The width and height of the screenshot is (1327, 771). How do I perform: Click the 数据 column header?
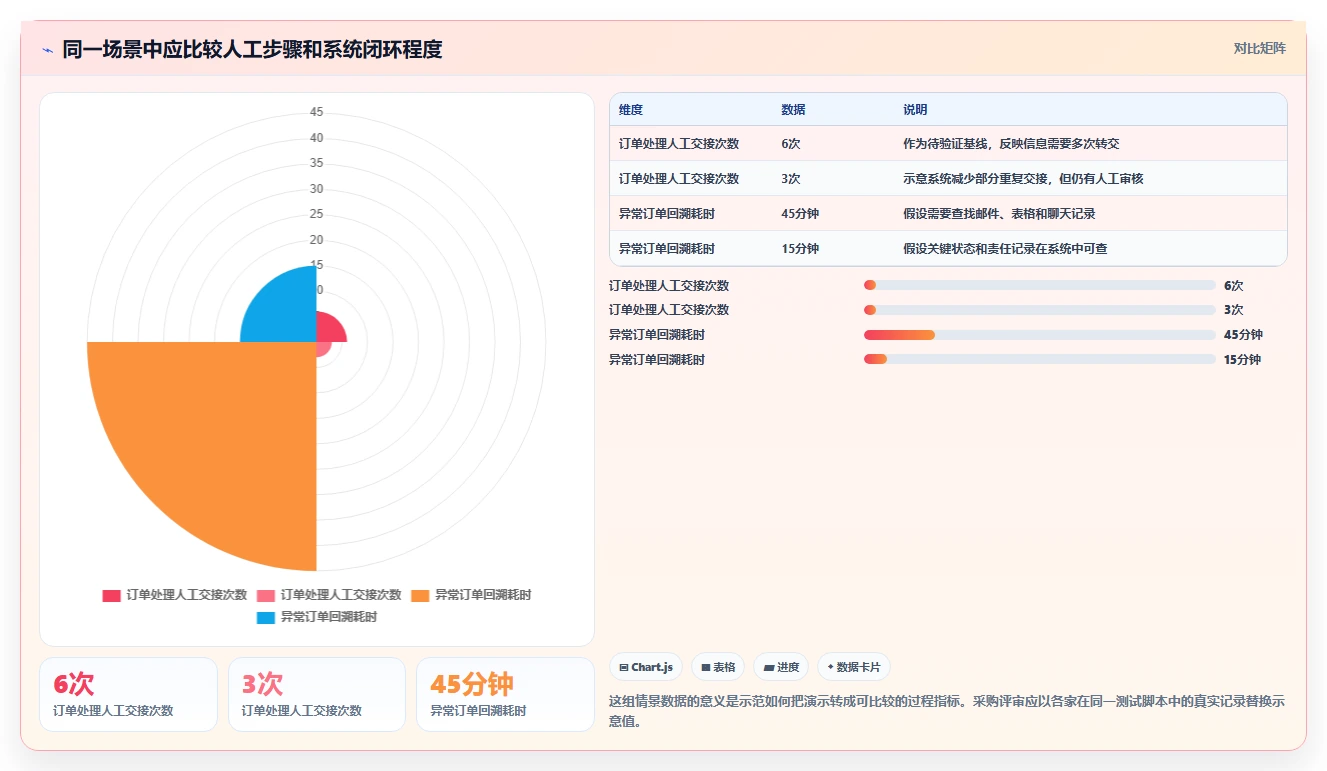click(x=793, y=109)
